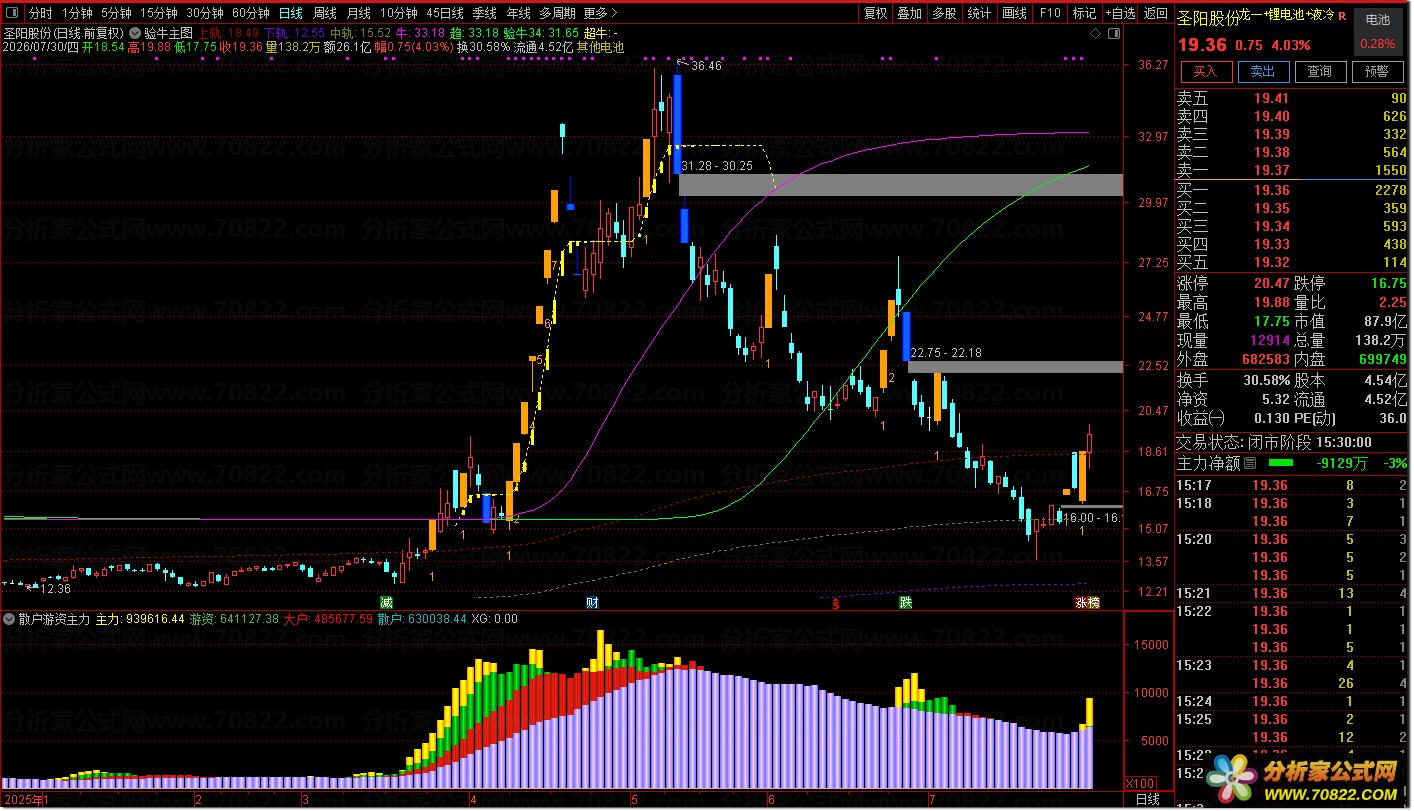Screen dimensions: 1414x811
Task: Select the 日线 daily chart tab
Action: pyautogui.click(x=290, y=13)
